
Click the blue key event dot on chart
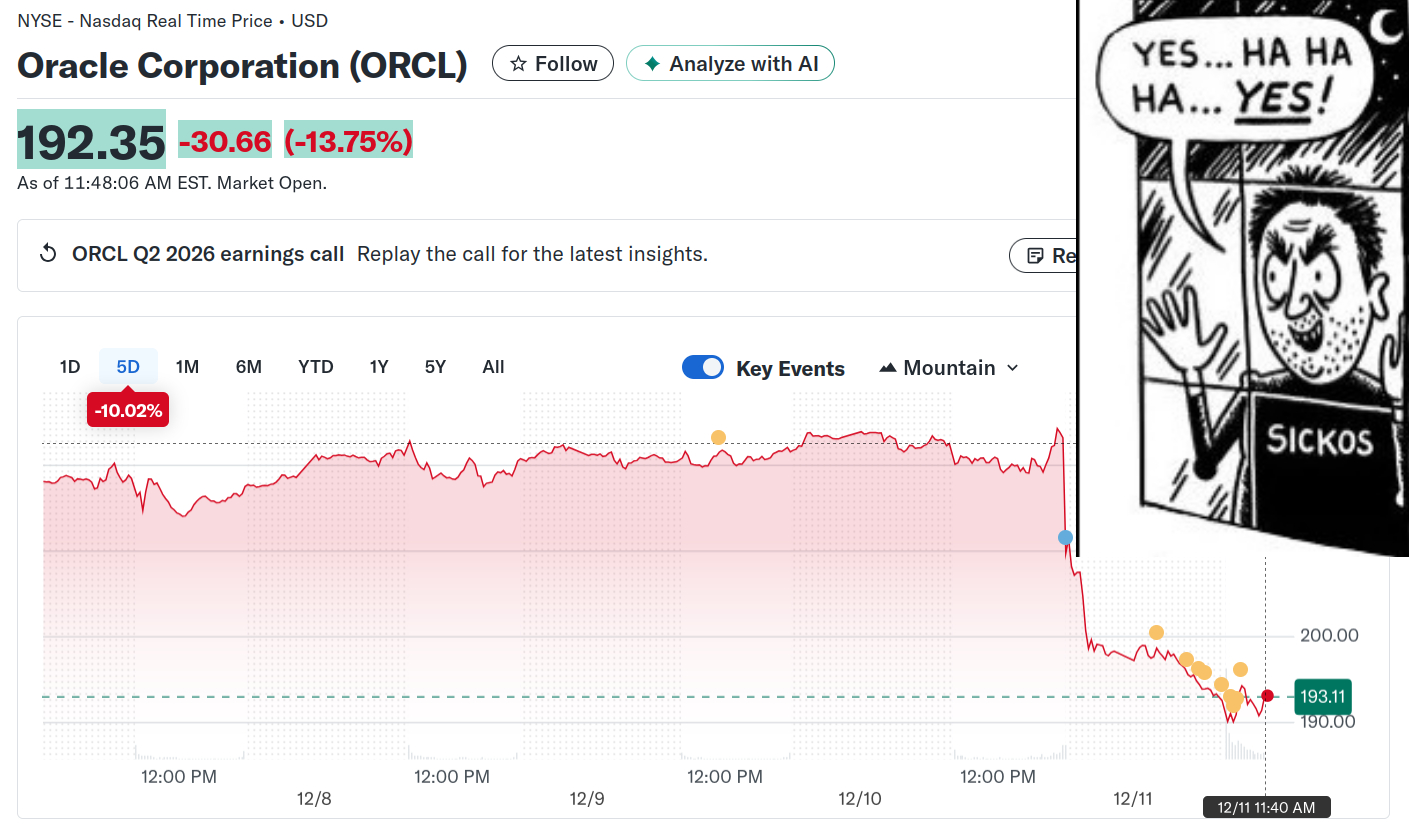(x=1065, y=538)
